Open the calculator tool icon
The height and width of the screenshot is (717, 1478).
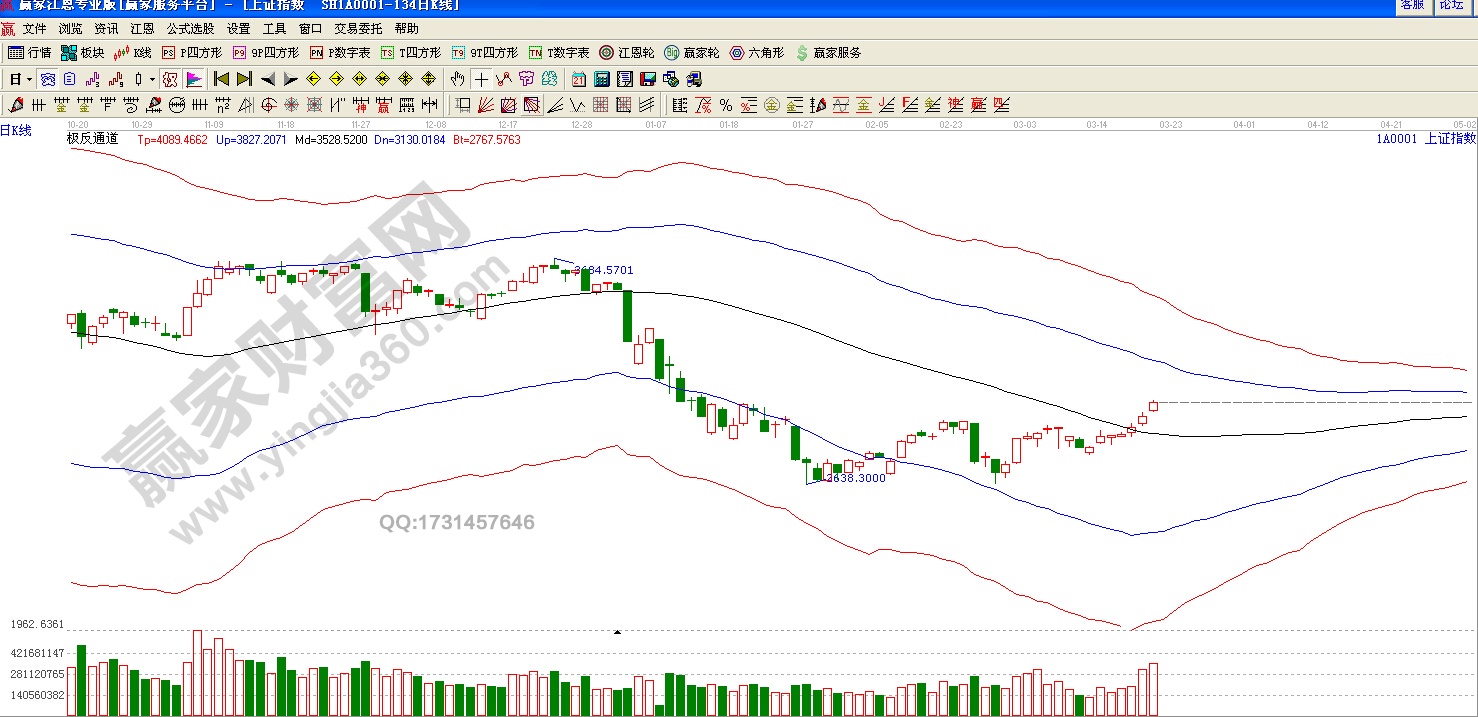coord(602,79)
